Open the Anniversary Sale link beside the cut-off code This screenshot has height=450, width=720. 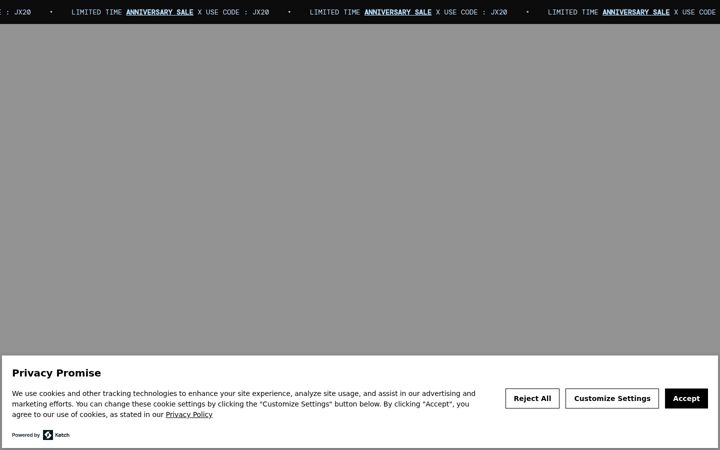pyautogui.click(x=636, y=12)
